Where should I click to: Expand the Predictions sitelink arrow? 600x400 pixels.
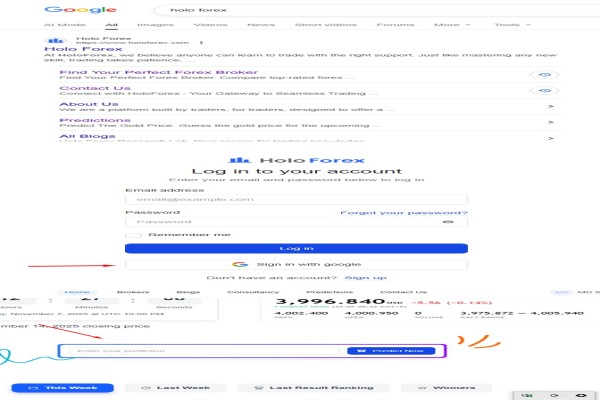click(551, 122)
